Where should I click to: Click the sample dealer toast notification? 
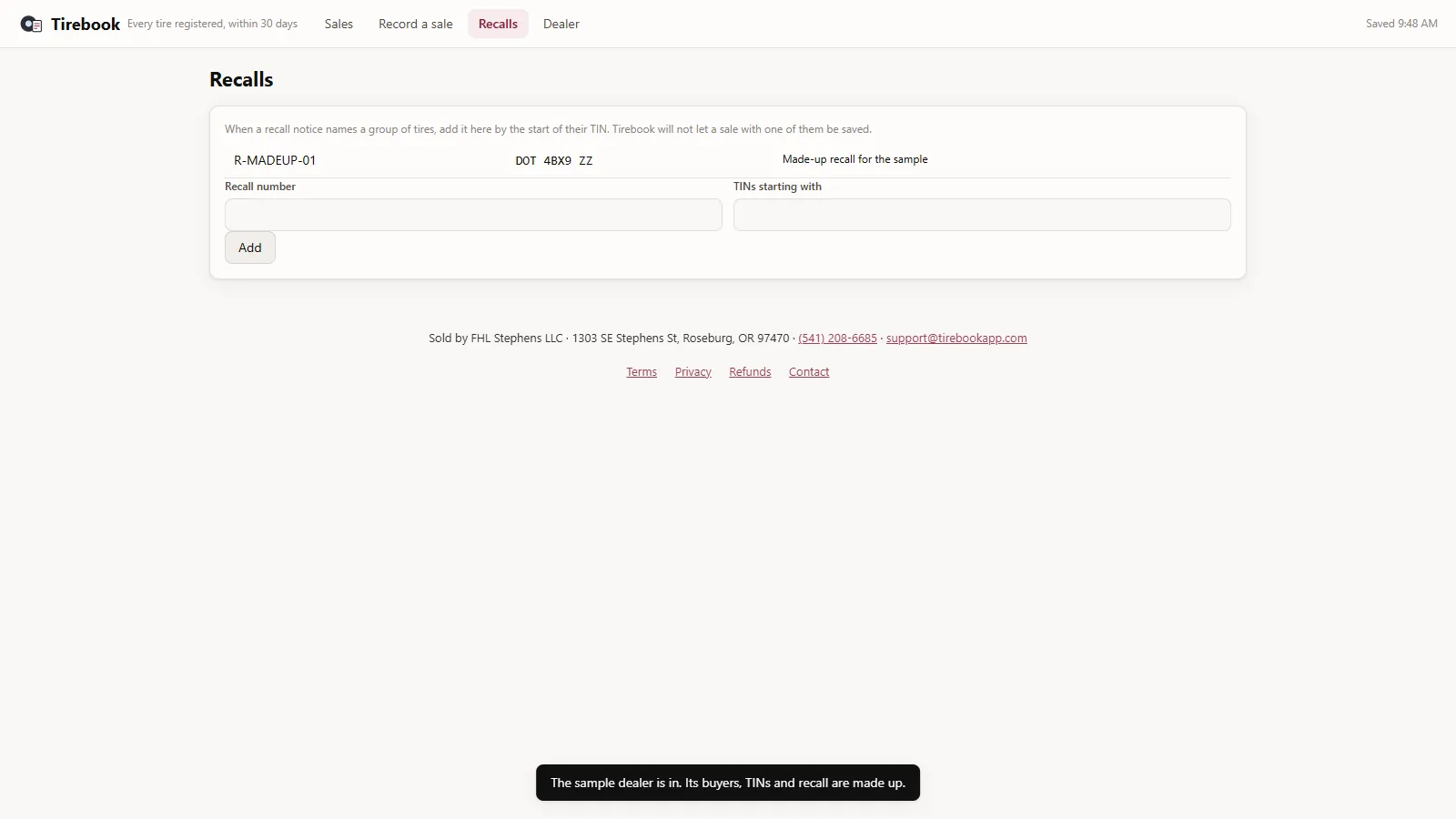pos(728,783)
